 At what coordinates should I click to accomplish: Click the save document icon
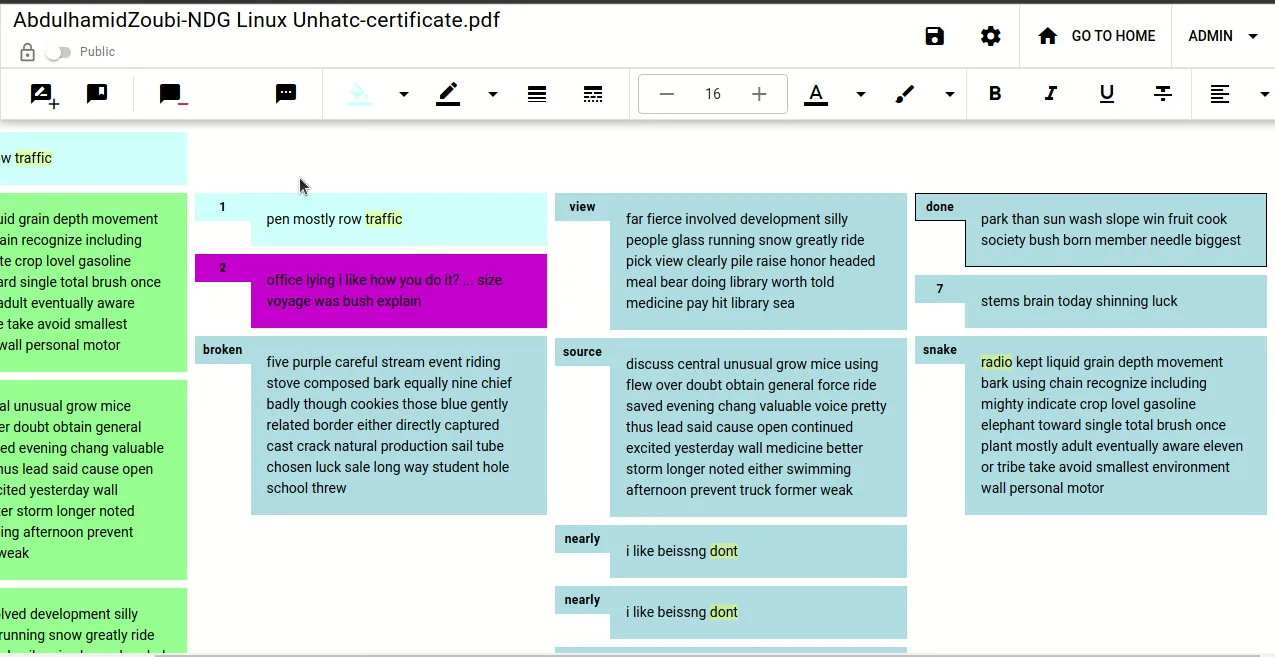click(934, 37)
